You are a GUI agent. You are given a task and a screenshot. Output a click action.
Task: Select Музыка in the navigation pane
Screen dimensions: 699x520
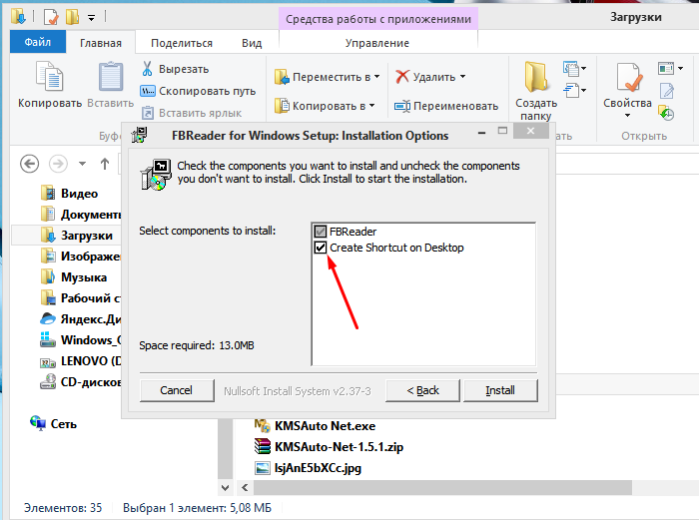pos(73,277)
